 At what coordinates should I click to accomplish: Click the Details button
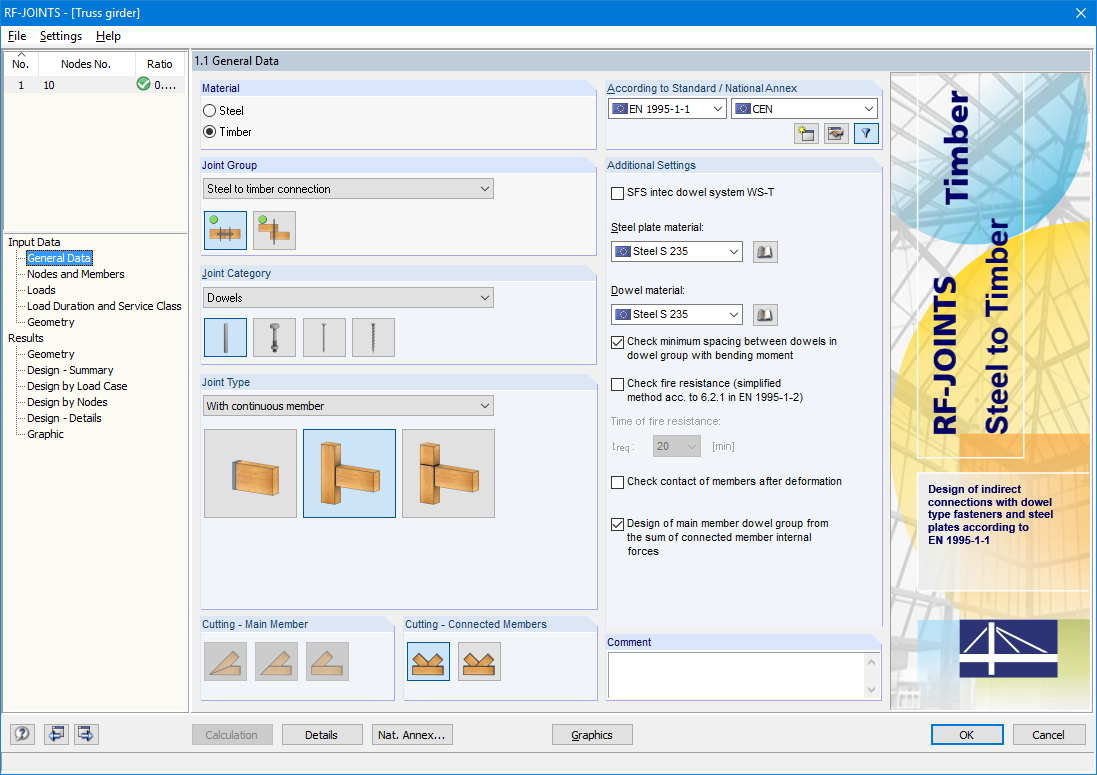click(322, 735)
